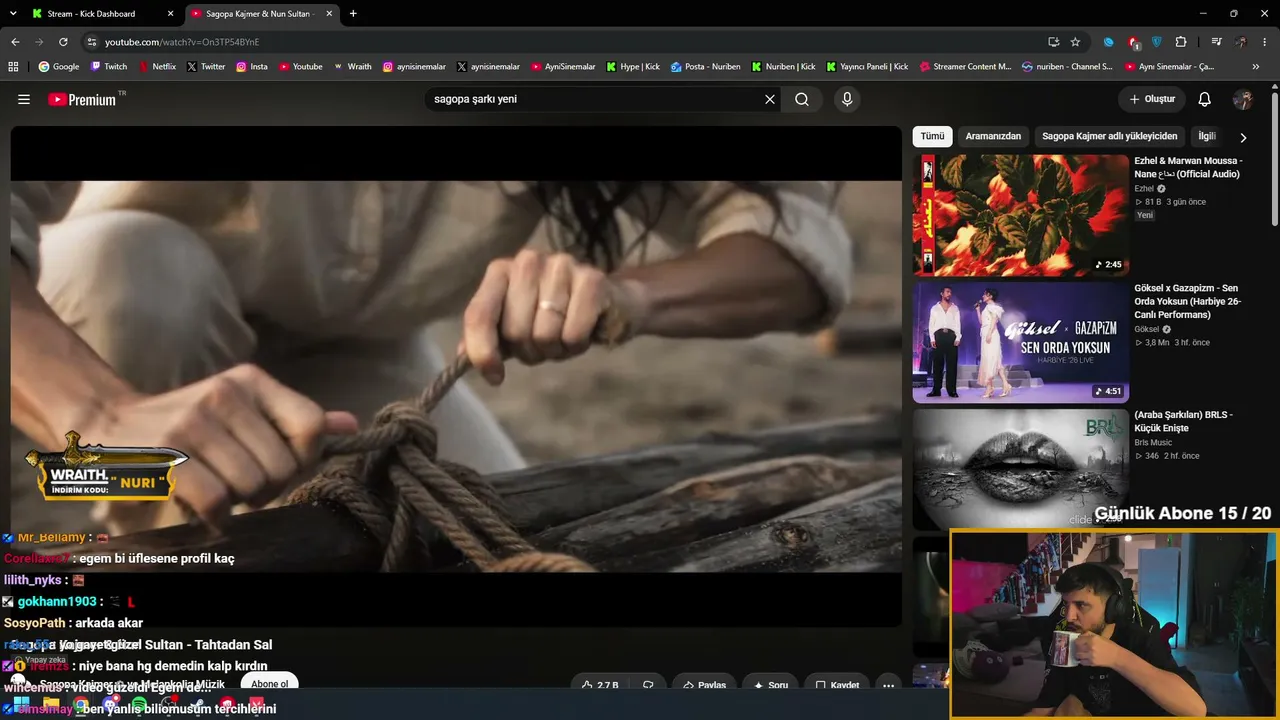Open the media control music icon
Viewport: 1280px width, 720px height.
(x=1216, y=42)
